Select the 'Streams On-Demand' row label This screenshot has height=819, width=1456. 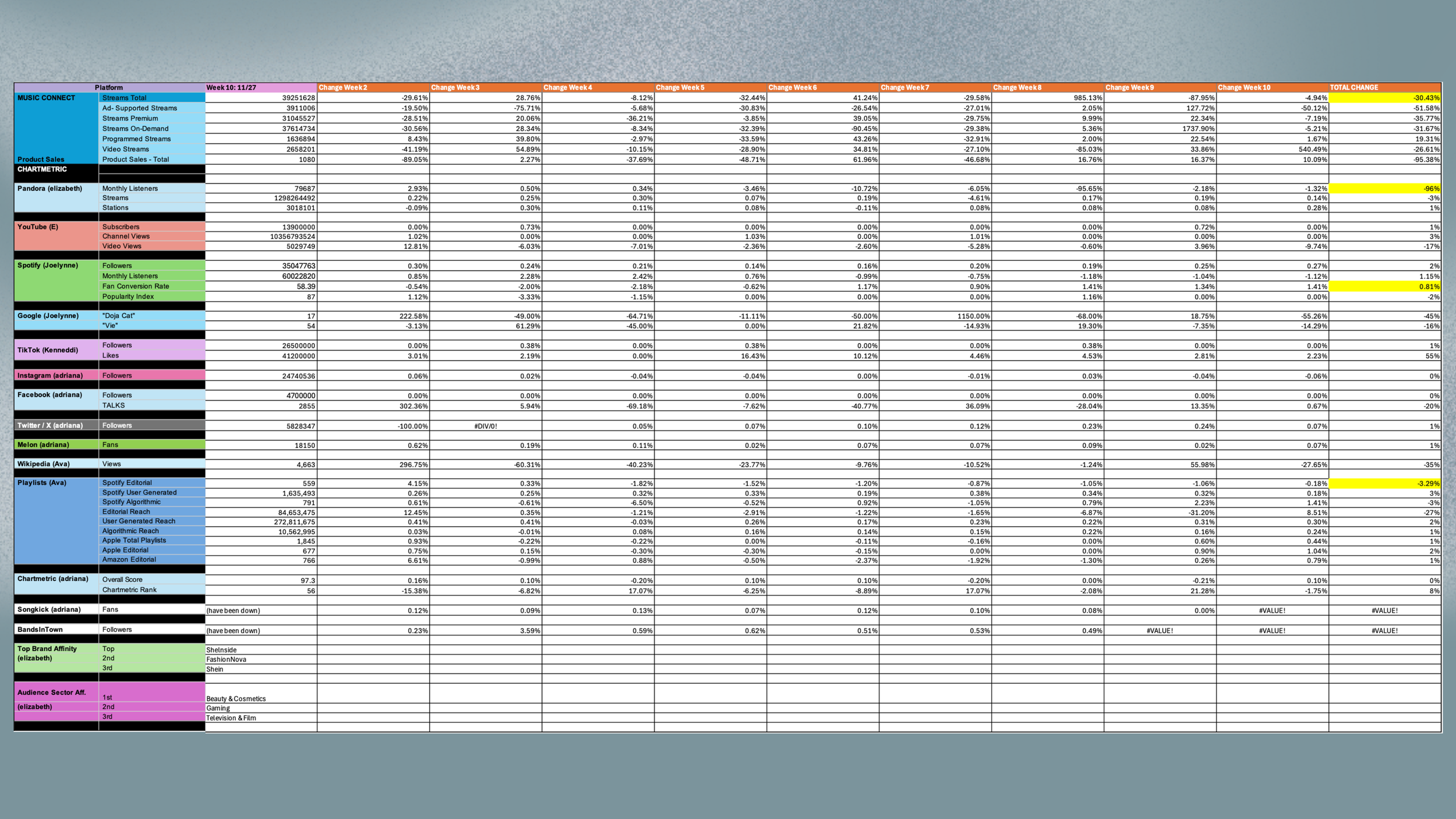pos(152,129)
